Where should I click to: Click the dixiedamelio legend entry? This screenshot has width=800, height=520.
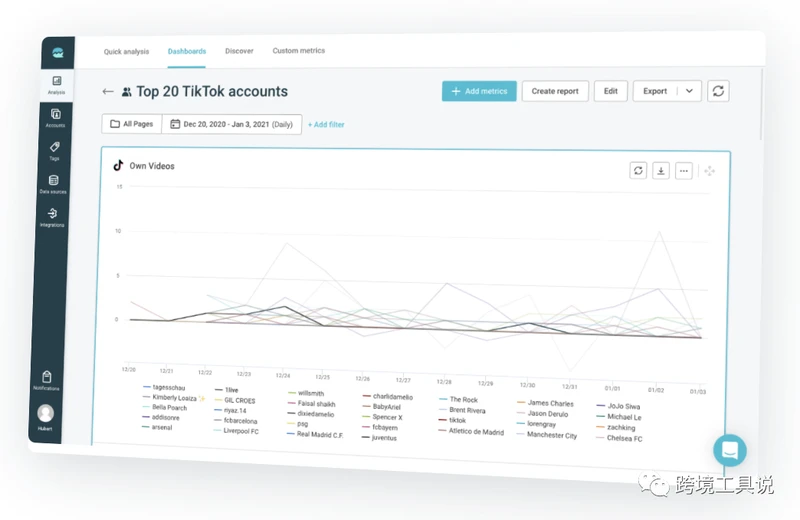pos(311,414)
